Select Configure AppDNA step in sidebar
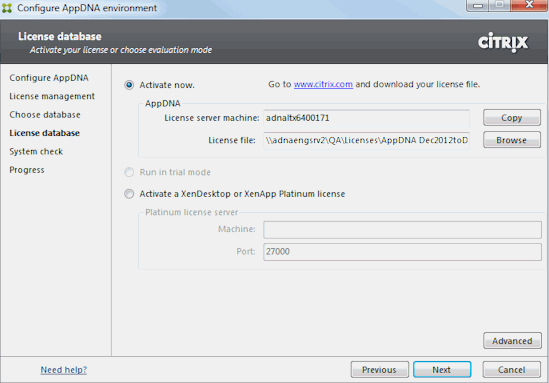Viewport: 549px width, 383px height. tap(49, 78)
